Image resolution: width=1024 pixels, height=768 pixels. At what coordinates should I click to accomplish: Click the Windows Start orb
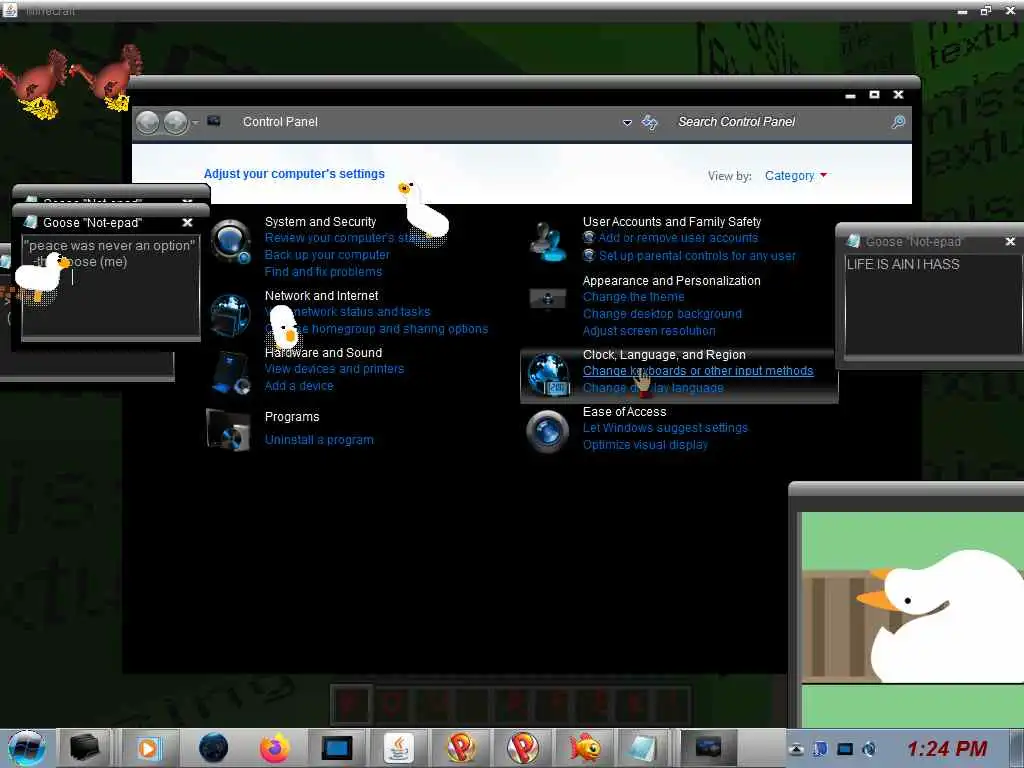coord(27,748)
